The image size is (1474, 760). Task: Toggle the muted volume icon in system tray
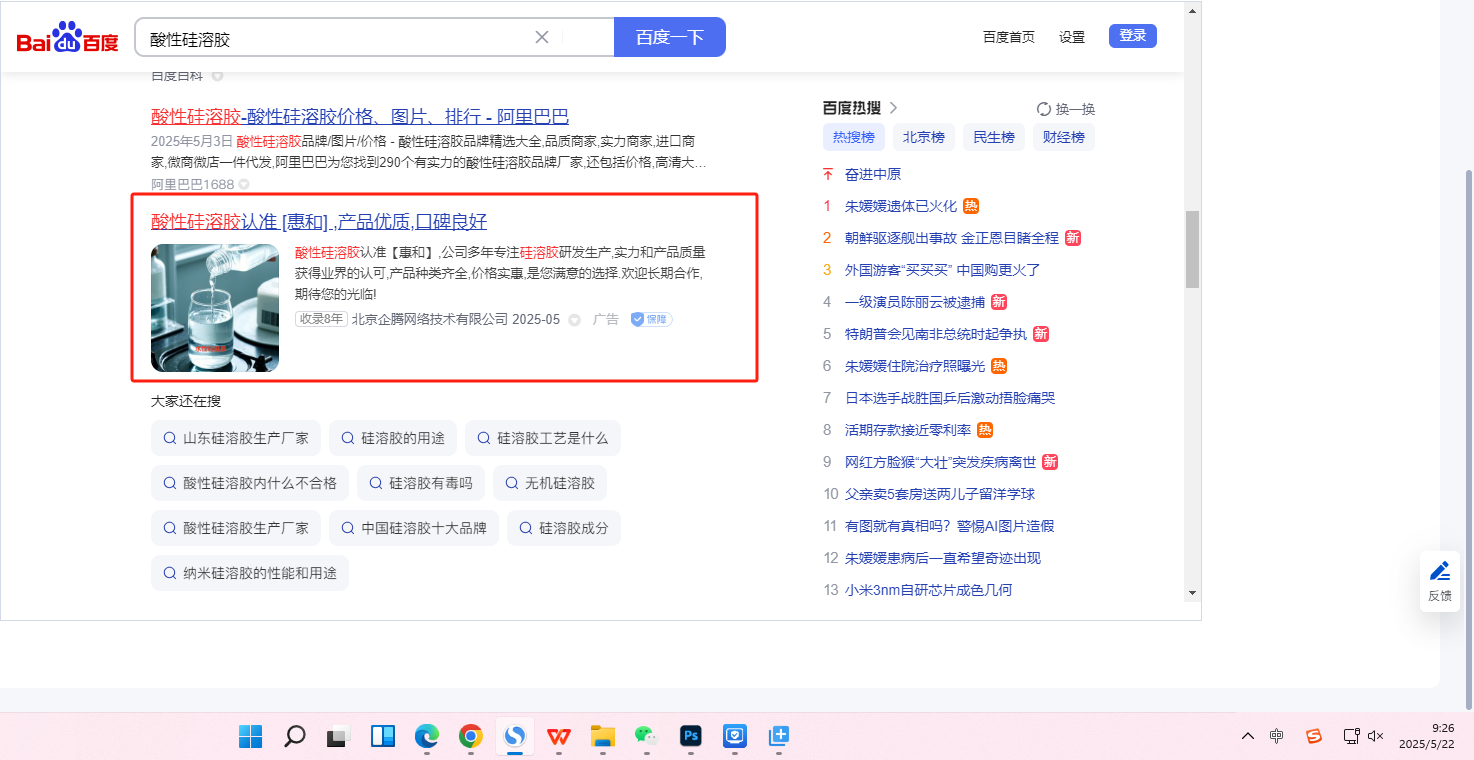tap(1375, 737)
